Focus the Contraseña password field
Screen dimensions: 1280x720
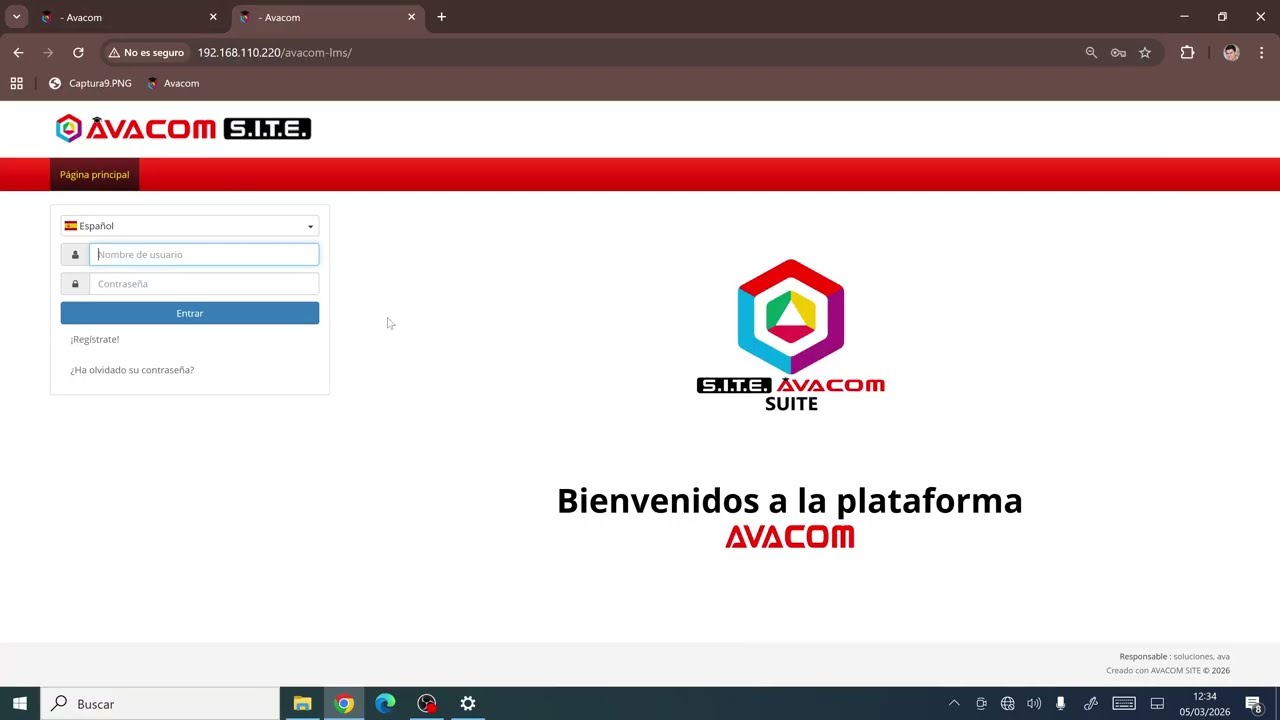point(204,284)
